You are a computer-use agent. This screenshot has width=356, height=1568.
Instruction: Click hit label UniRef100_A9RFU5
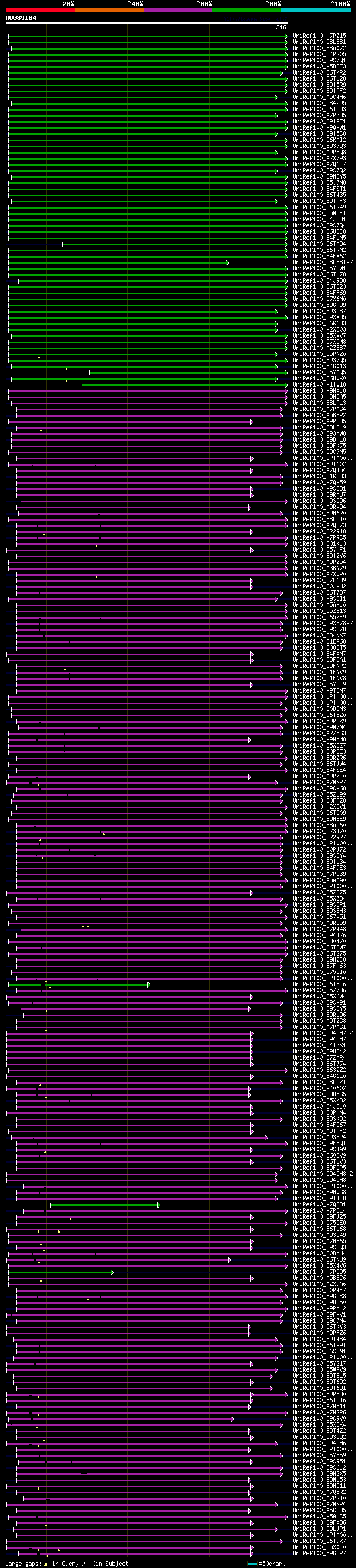click(319, 421)
